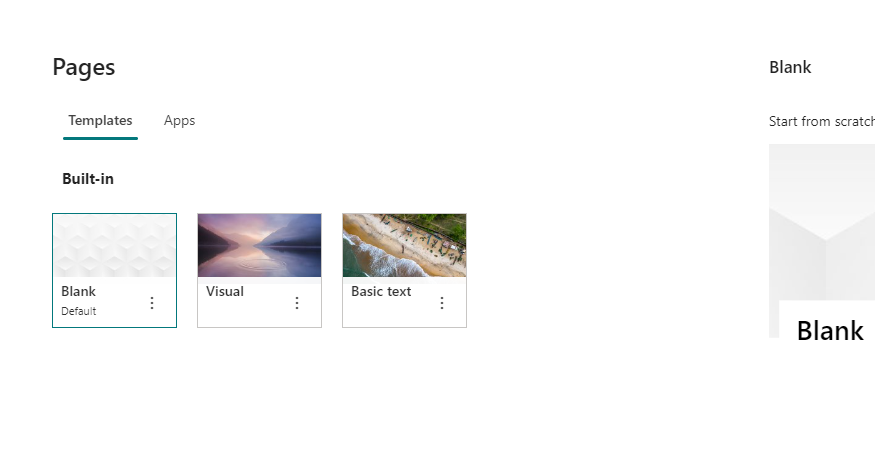Click the Visual template name label
This screenshot has width=875, height=455.
225,291
